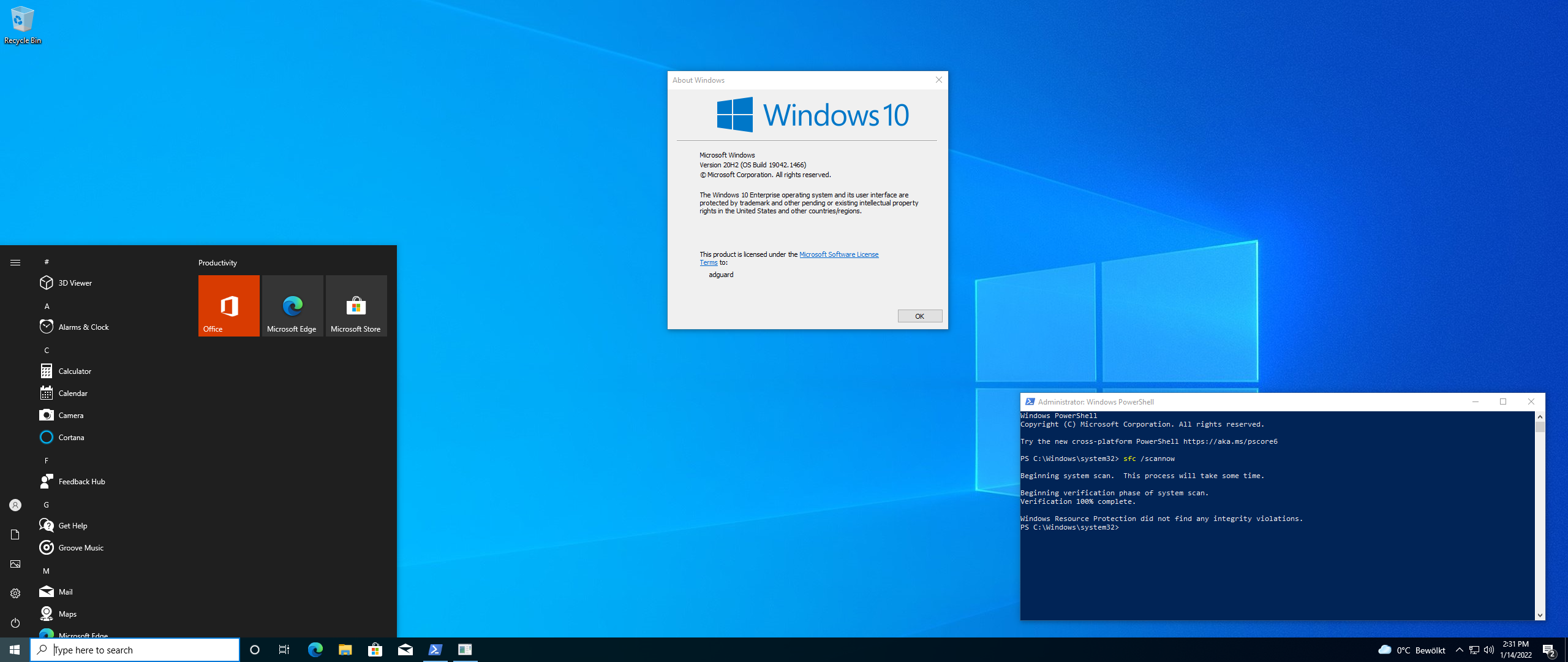
Task: Open the network tray icon
Action: click(x=1474, y=650)
